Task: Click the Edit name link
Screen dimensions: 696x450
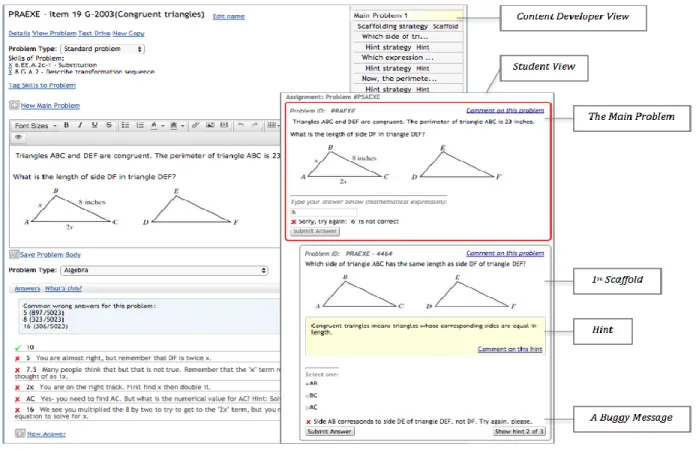Action: [x=229, y=16]
